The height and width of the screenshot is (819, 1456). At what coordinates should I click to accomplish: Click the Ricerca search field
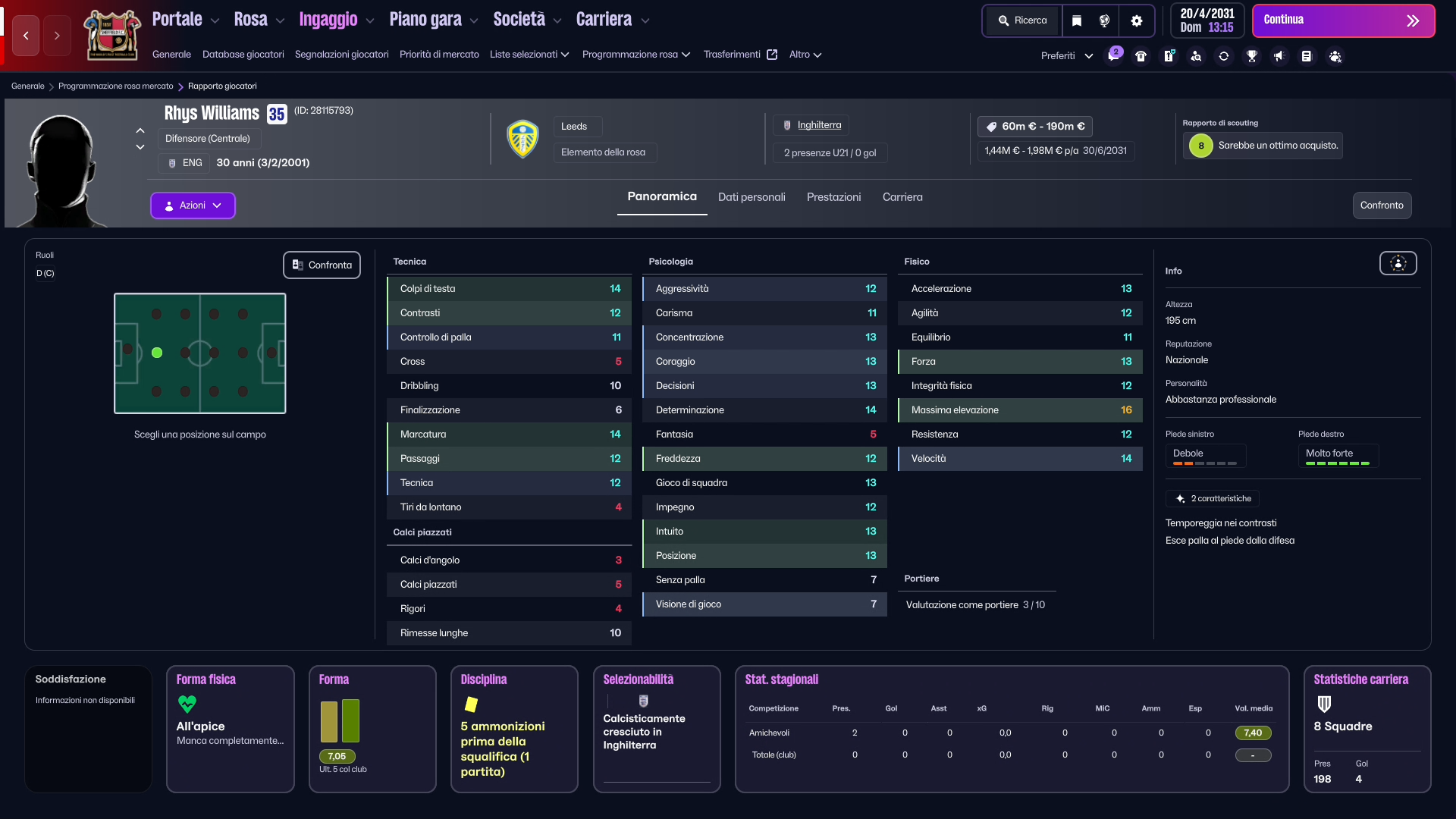(x=1022, y=20)
